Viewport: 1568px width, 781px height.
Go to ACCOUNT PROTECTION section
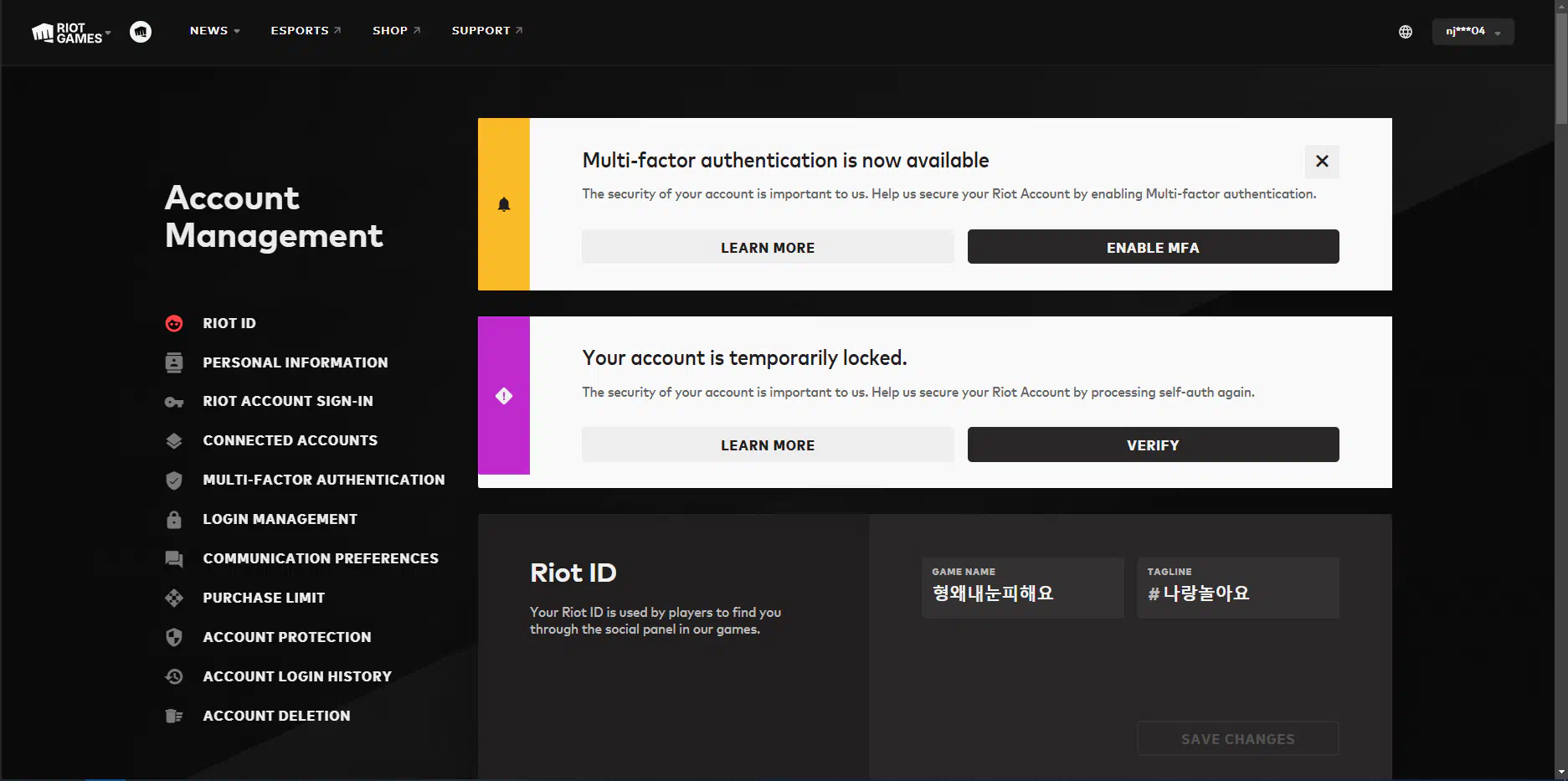point(287,638)
